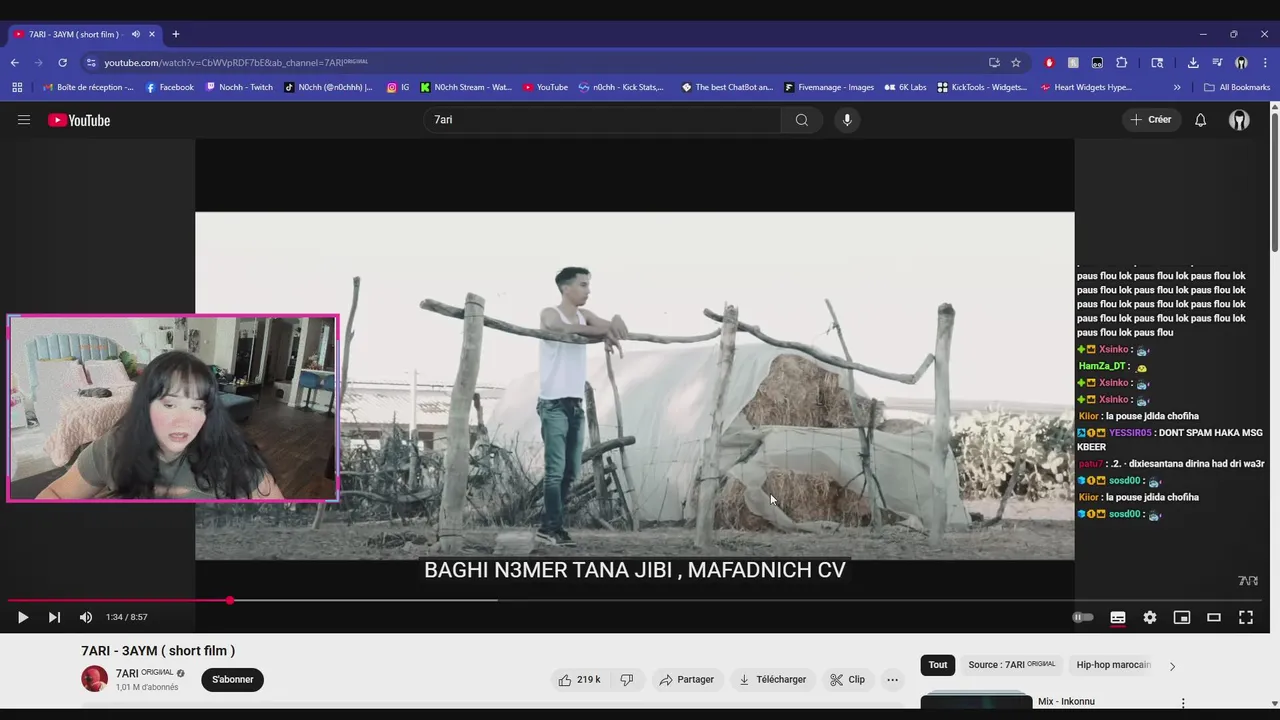Mute tab via speaker icon
This screenshot has width=1280, height=720.
pyautogui.click(x=136, y=34)
